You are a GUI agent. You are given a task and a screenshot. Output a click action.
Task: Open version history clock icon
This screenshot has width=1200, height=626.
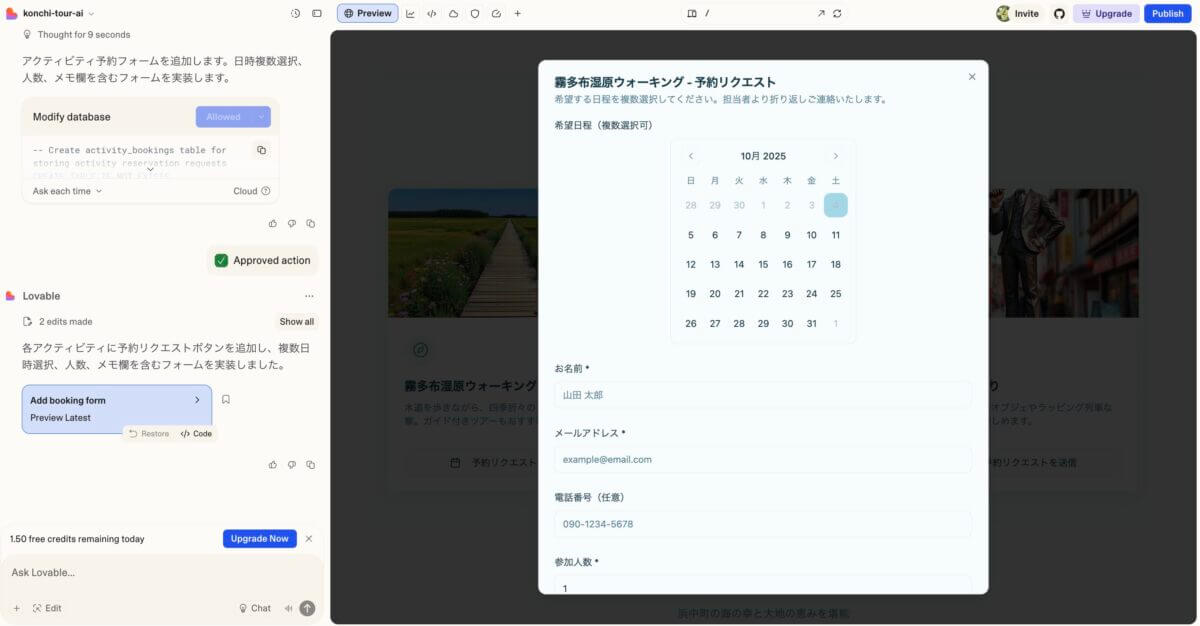click(x=295, y=14)
